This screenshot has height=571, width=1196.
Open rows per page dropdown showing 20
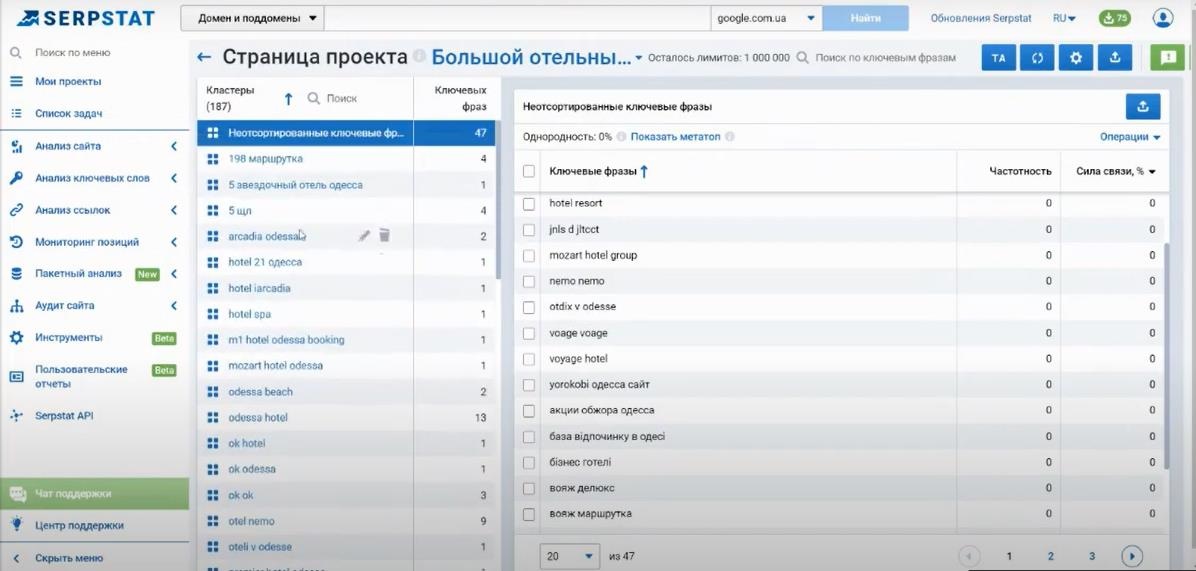570,556
